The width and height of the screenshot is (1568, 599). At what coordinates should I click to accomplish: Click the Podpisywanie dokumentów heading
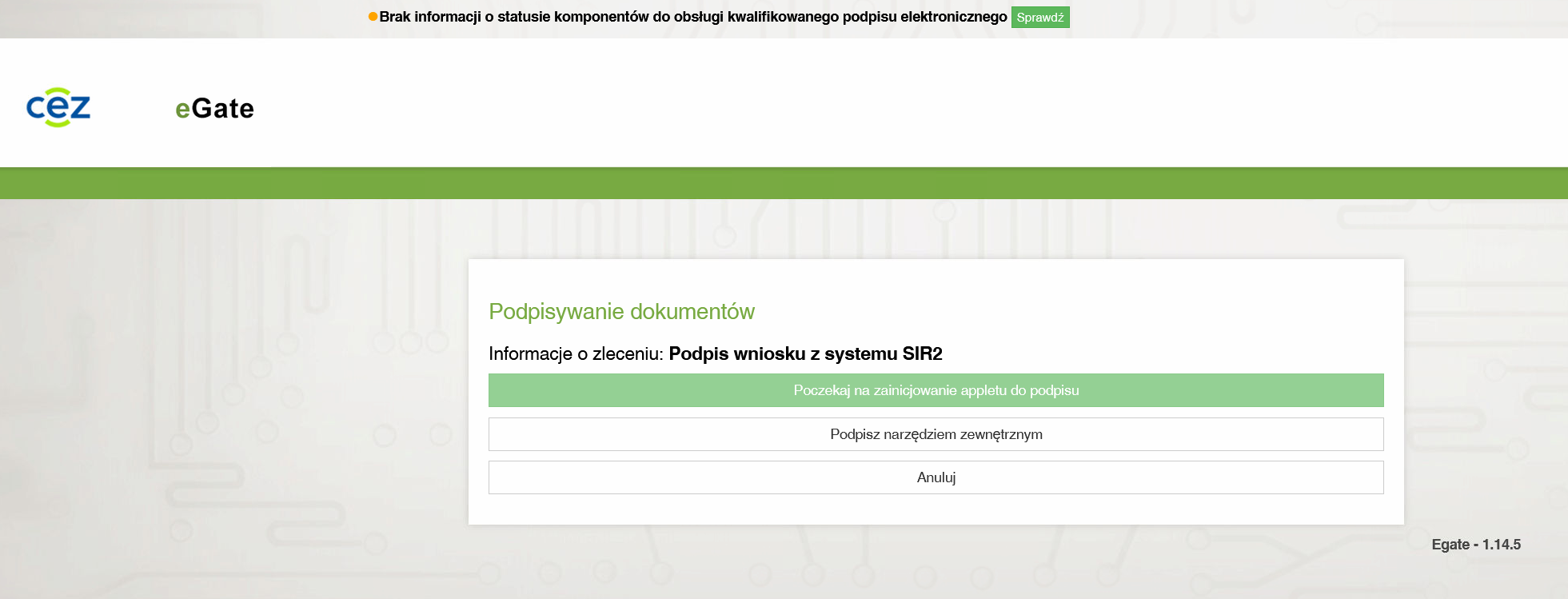click(621, 312)
